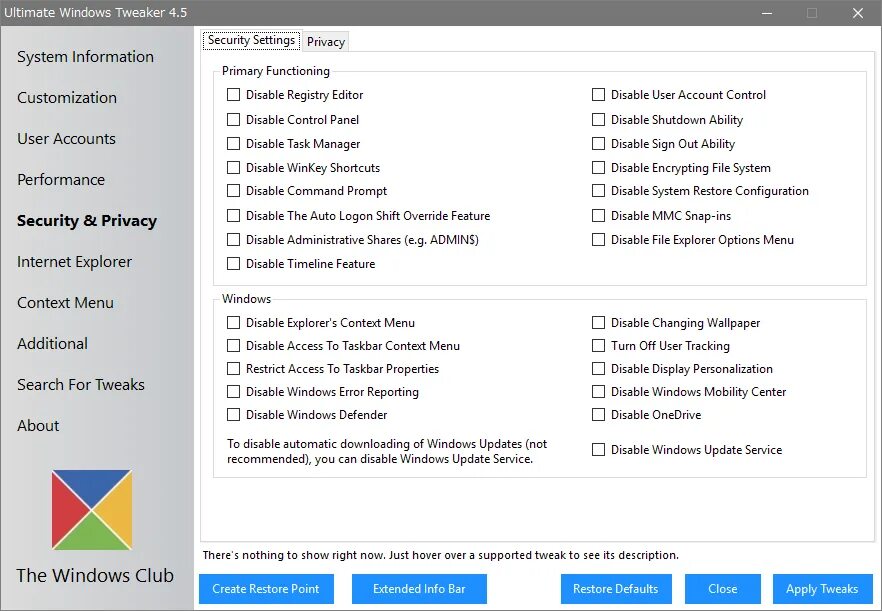Check Disable Control Panel
Image resolution: width=882 pixels, height=611 pixels.
[233, 119]
